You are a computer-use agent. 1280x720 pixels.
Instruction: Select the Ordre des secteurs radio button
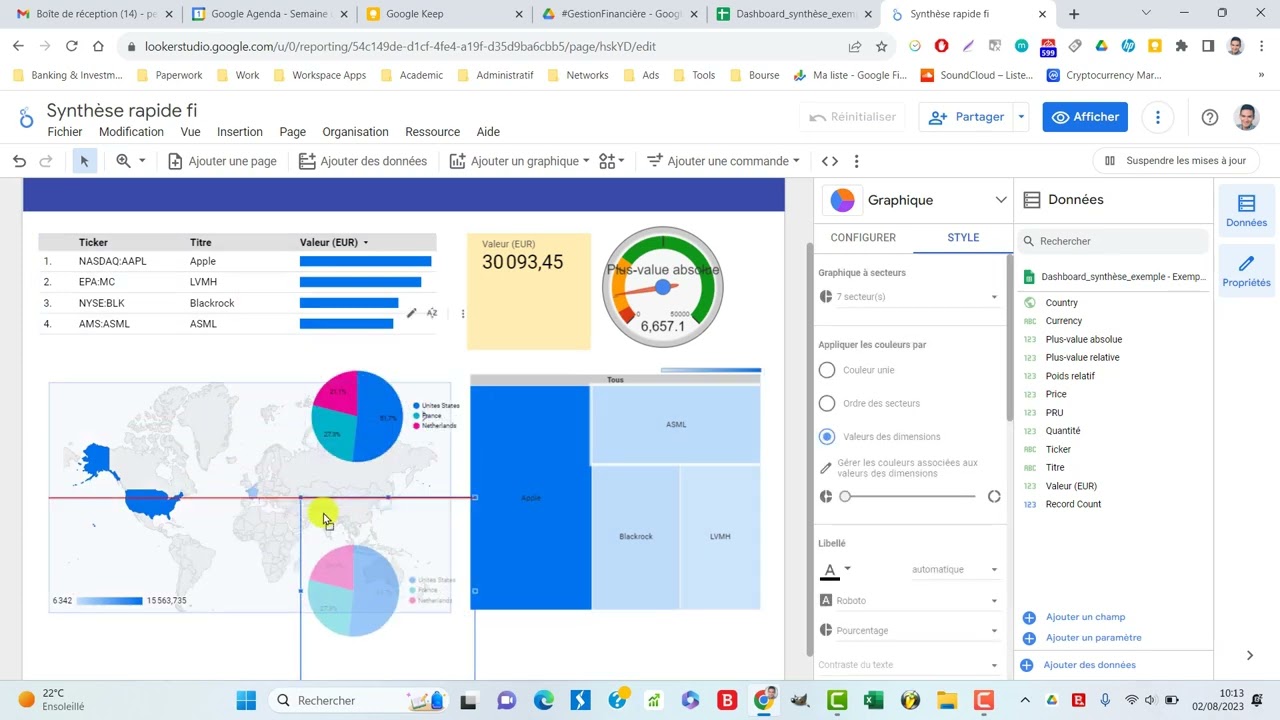tap(827, 403)
